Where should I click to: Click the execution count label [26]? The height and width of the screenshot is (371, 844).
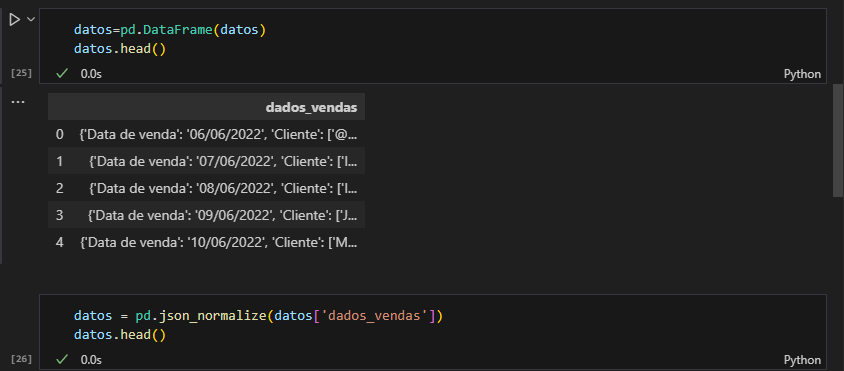tap(22, 359)
